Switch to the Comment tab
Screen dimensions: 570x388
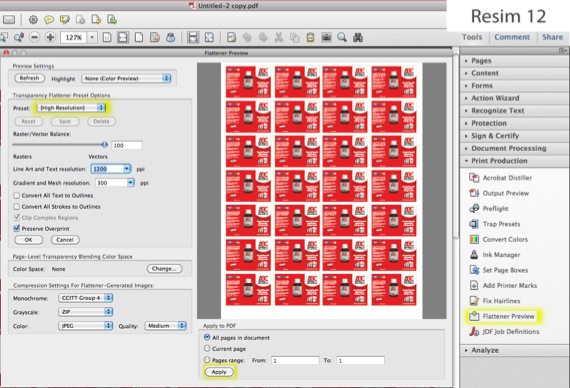[512, 37]
